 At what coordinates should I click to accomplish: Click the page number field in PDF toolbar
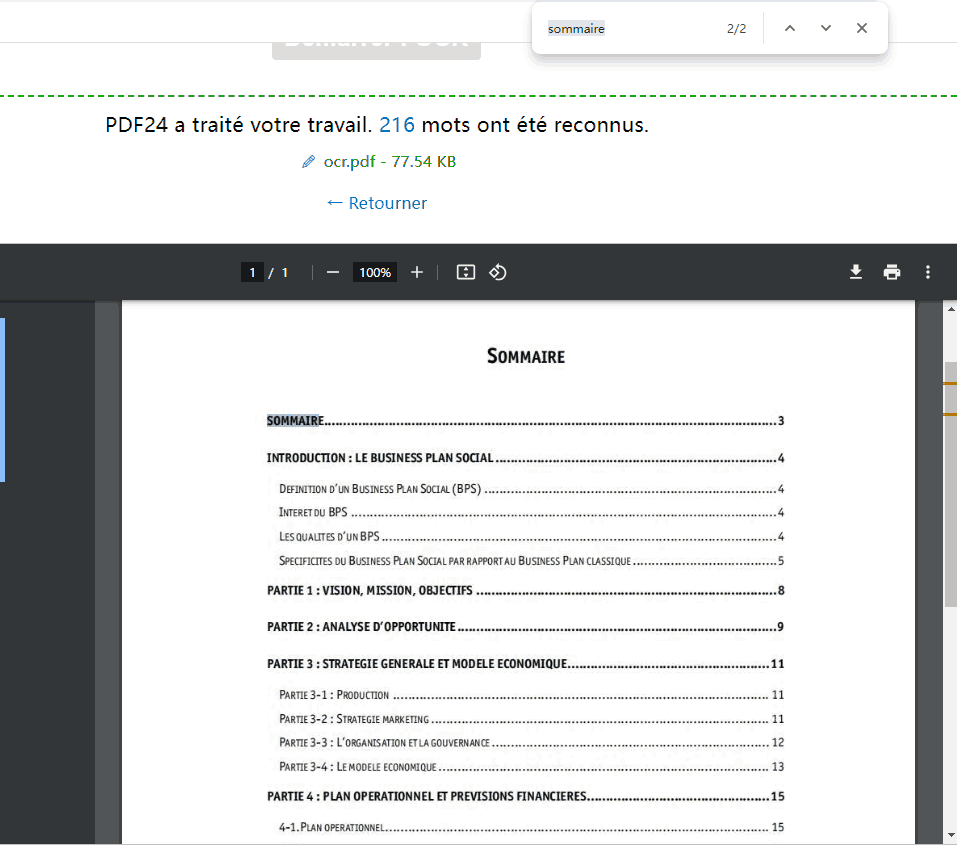[x=252, y=272]
